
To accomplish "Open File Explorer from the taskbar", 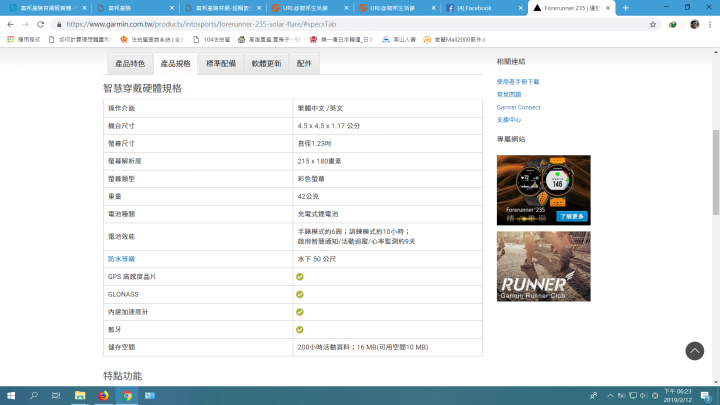I will pyautogui.click(x=80, y=395).
